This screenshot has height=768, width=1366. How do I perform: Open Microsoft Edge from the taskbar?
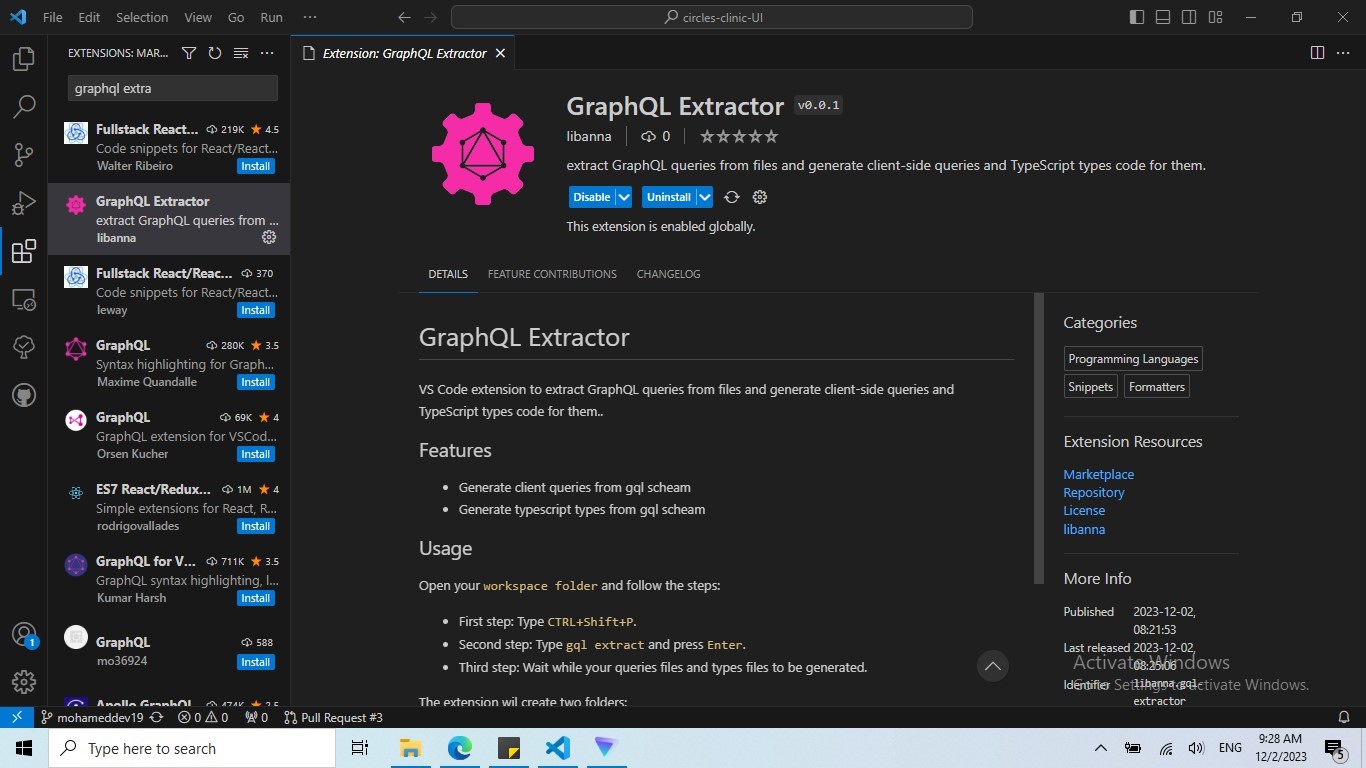460,748
